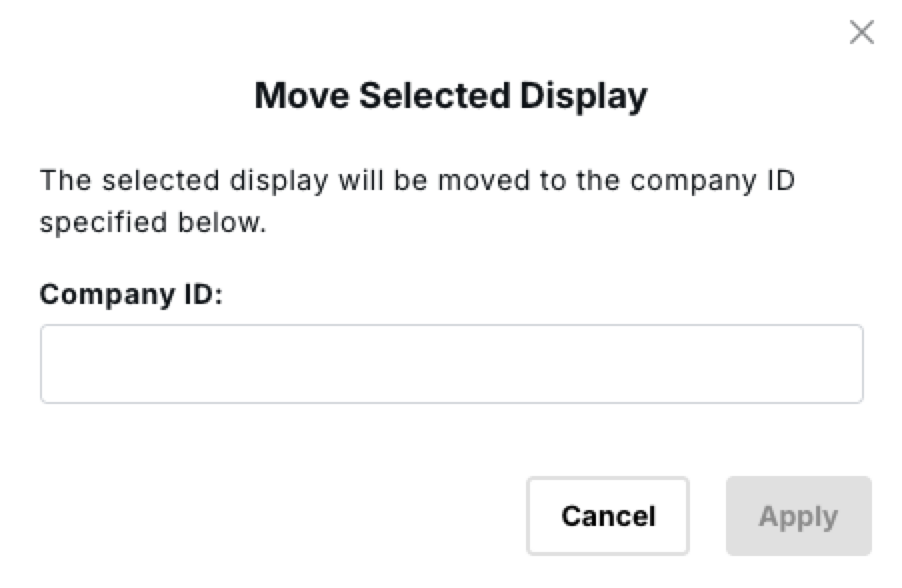Apply the display move to company
This screenshot has width=902, height=588.
pos(798,516)
